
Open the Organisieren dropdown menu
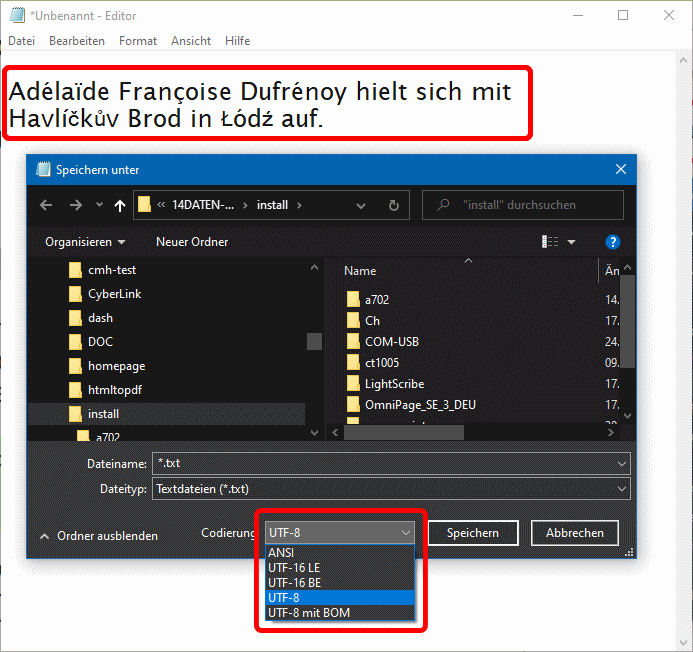(x=85, y=242)
